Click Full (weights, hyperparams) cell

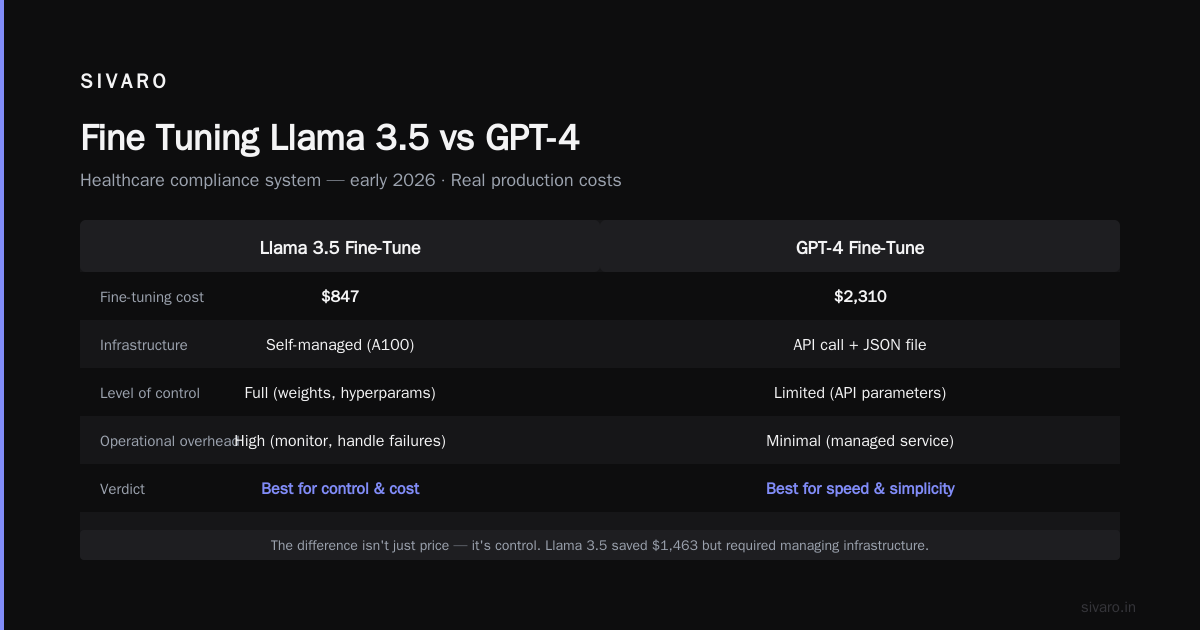(340, 393)
